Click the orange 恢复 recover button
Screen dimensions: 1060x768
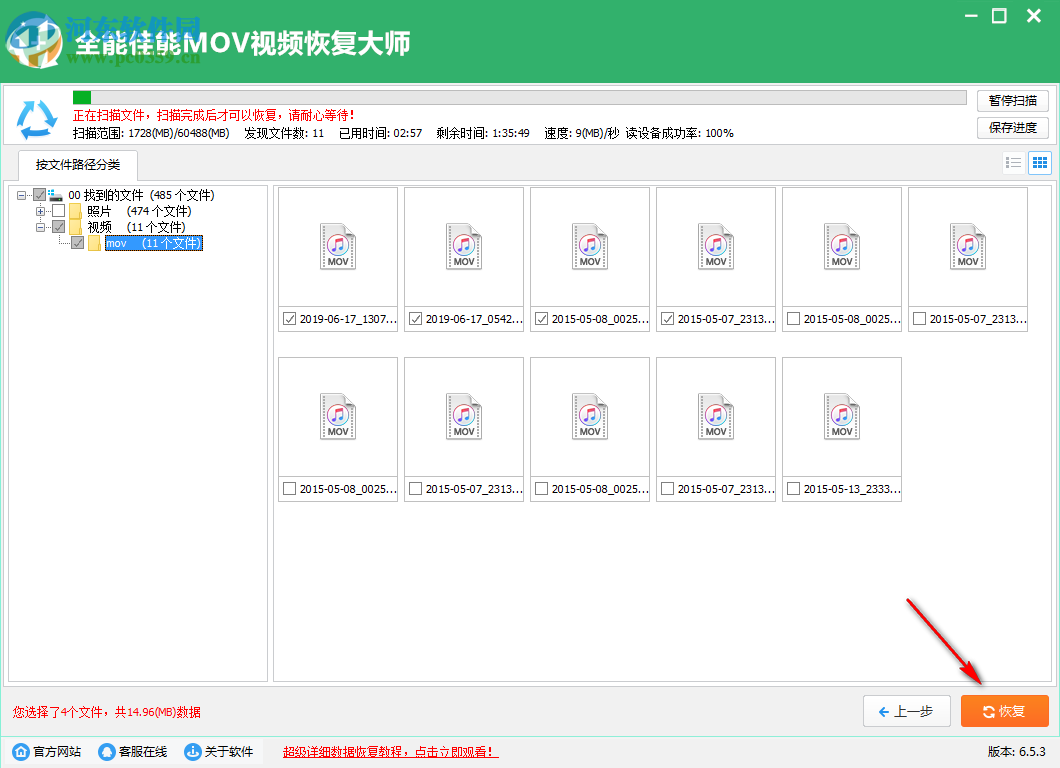click(x=1004, y=711)
